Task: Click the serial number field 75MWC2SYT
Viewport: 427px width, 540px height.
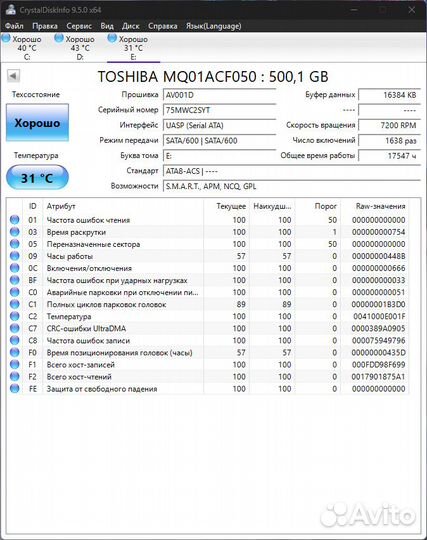Action: pos(219,110)
